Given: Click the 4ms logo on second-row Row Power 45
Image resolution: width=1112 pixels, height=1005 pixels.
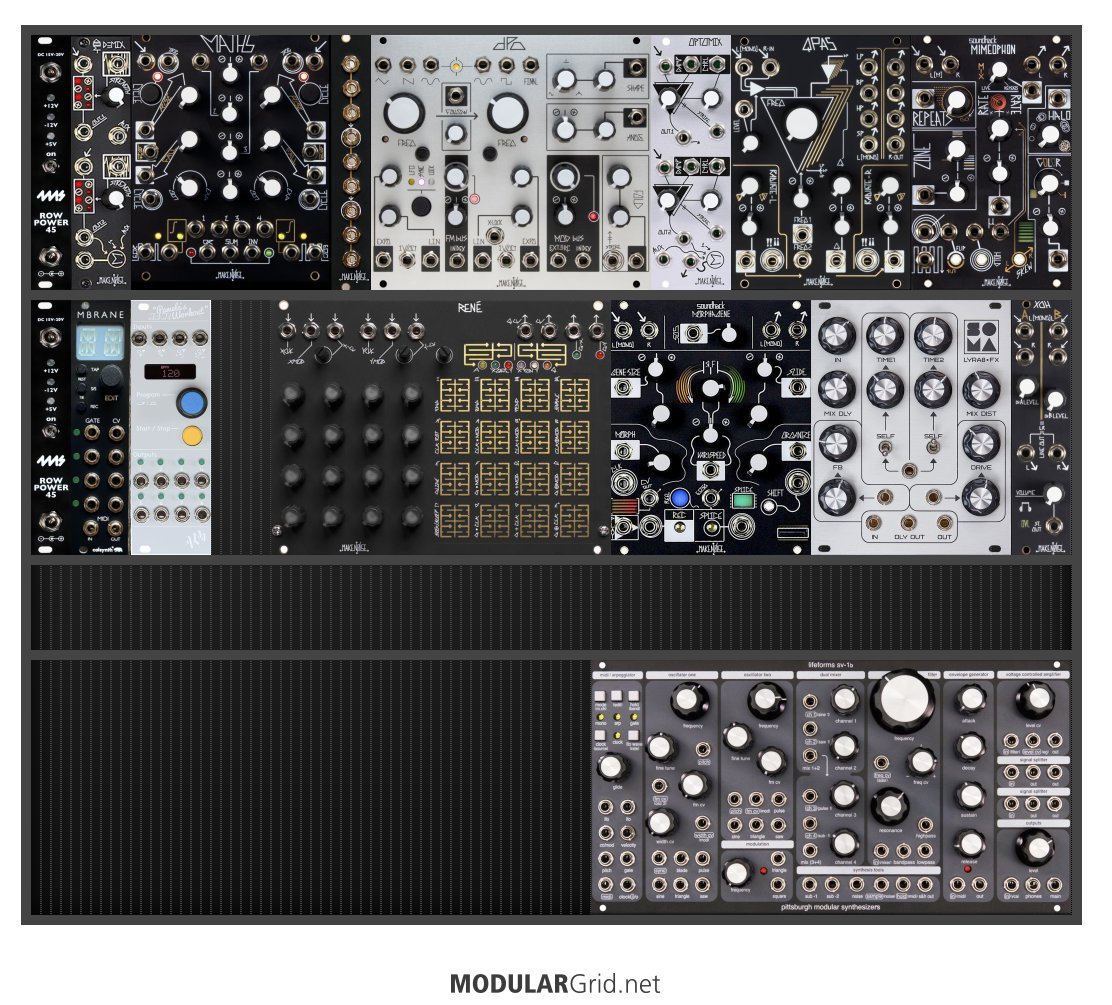Looking at the screenshot, I should point(50,462).
